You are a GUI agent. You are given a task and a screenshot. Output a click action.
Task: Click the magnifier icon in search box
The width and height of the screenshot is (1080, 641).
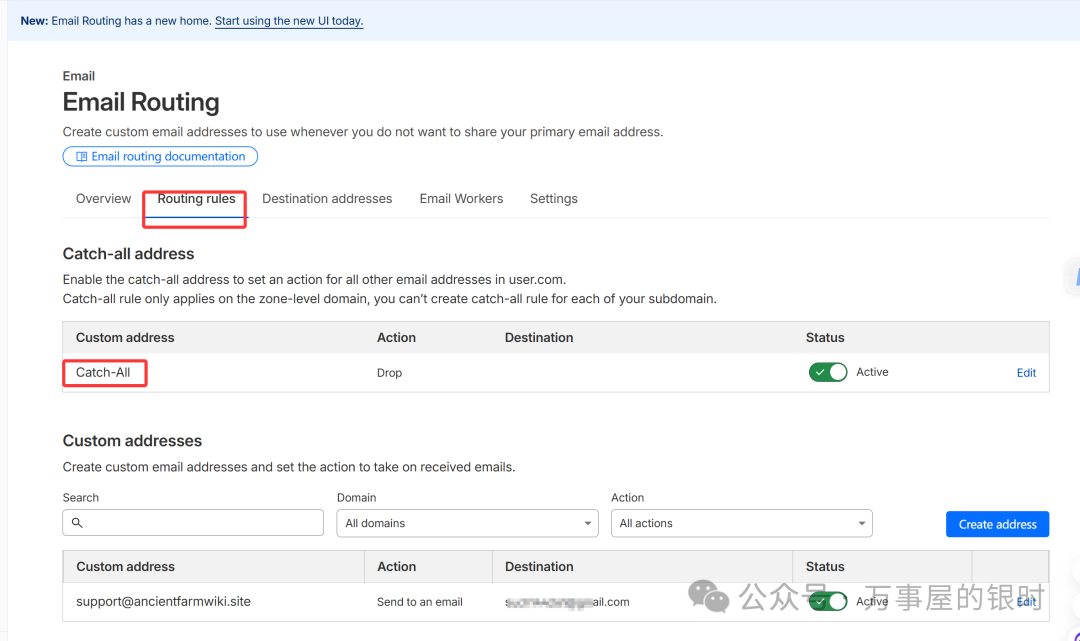point(77,523)
